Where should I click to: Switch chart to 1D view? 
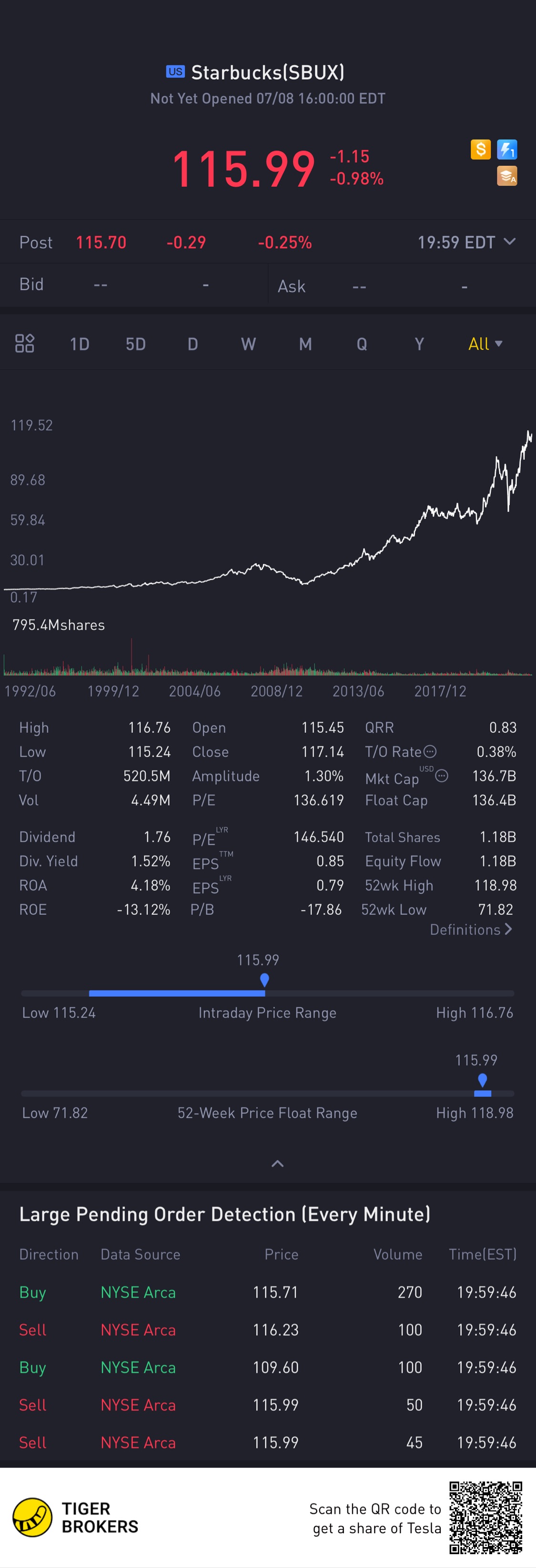coord(80,344)
